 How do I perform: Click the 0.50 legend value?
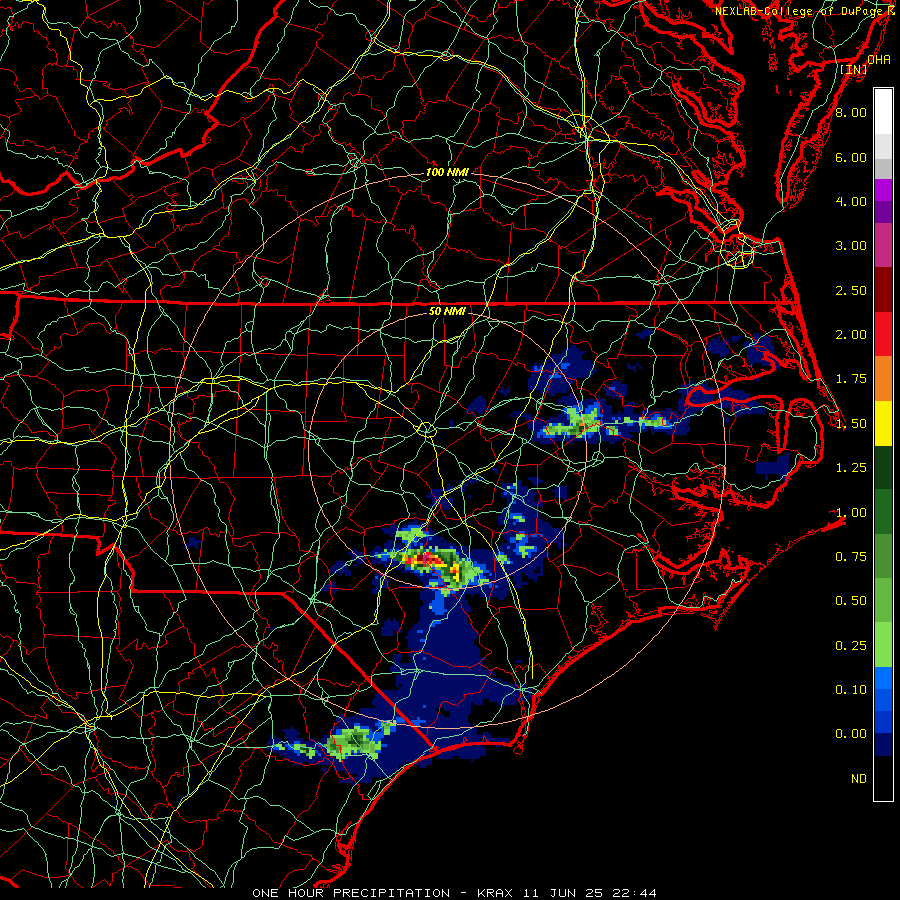851,601
